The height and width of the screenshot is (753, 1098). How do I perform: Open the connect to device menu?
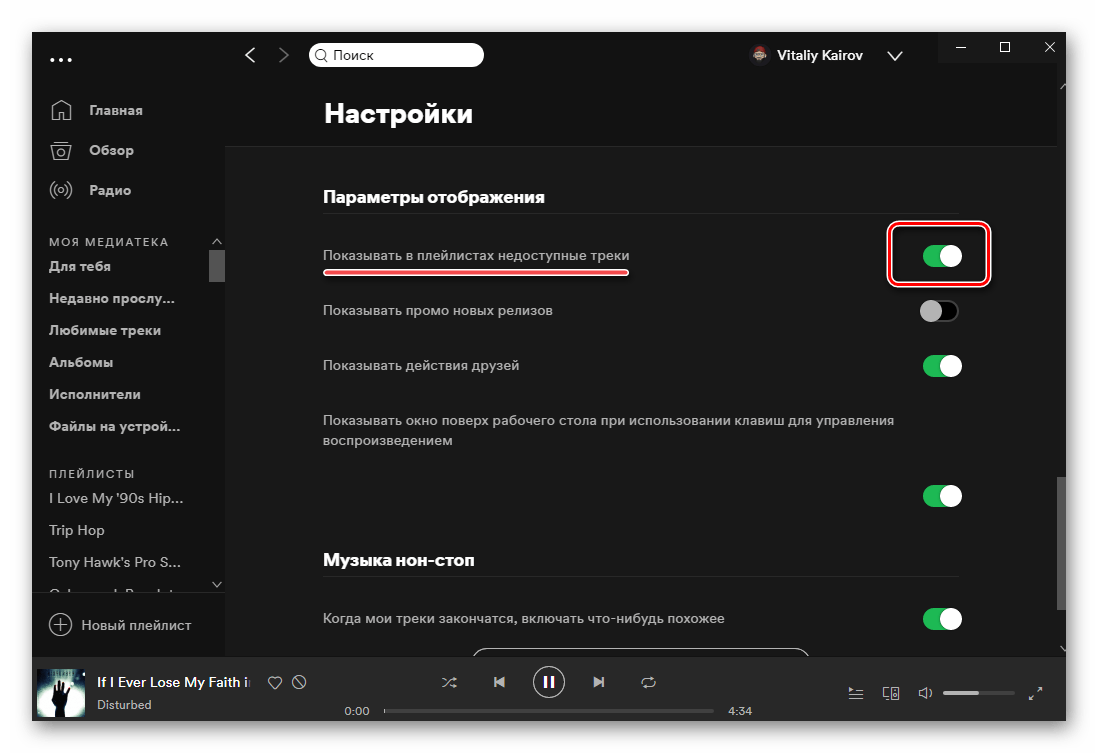coord(890,692)
